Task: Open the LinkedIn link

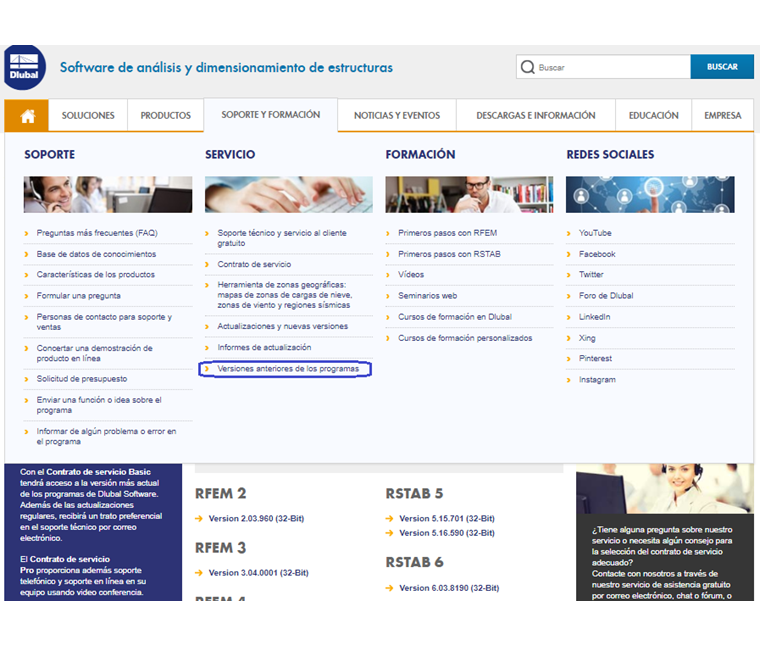Action: tap(594, 317)
